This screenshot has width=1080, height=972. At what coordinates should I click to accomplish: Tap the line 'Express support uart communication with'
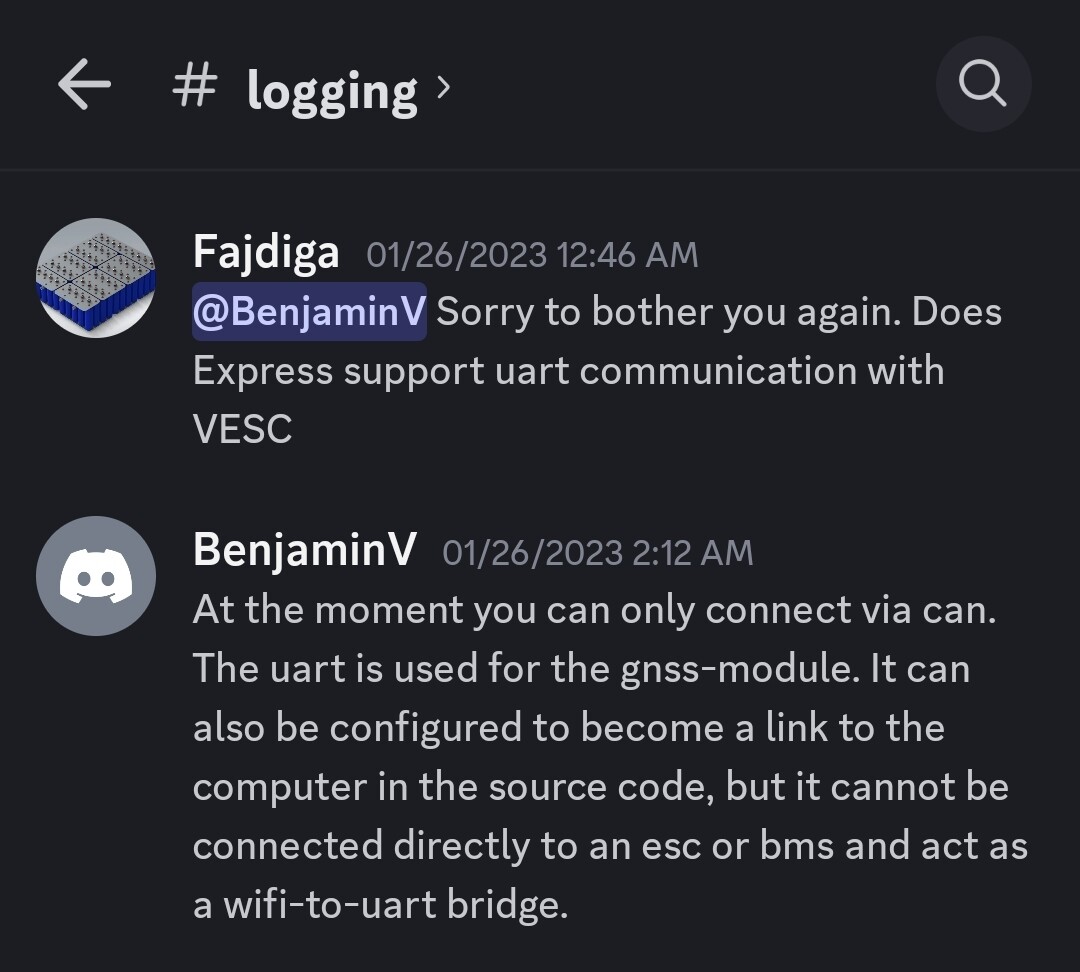[x=568, y=371]
